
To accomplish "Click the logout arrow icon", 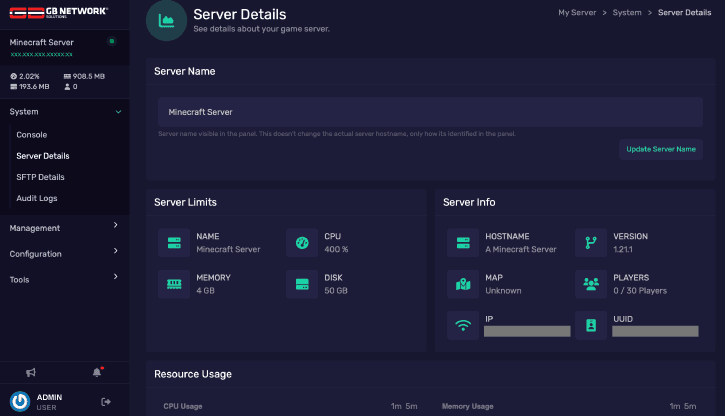I will 106,402.
